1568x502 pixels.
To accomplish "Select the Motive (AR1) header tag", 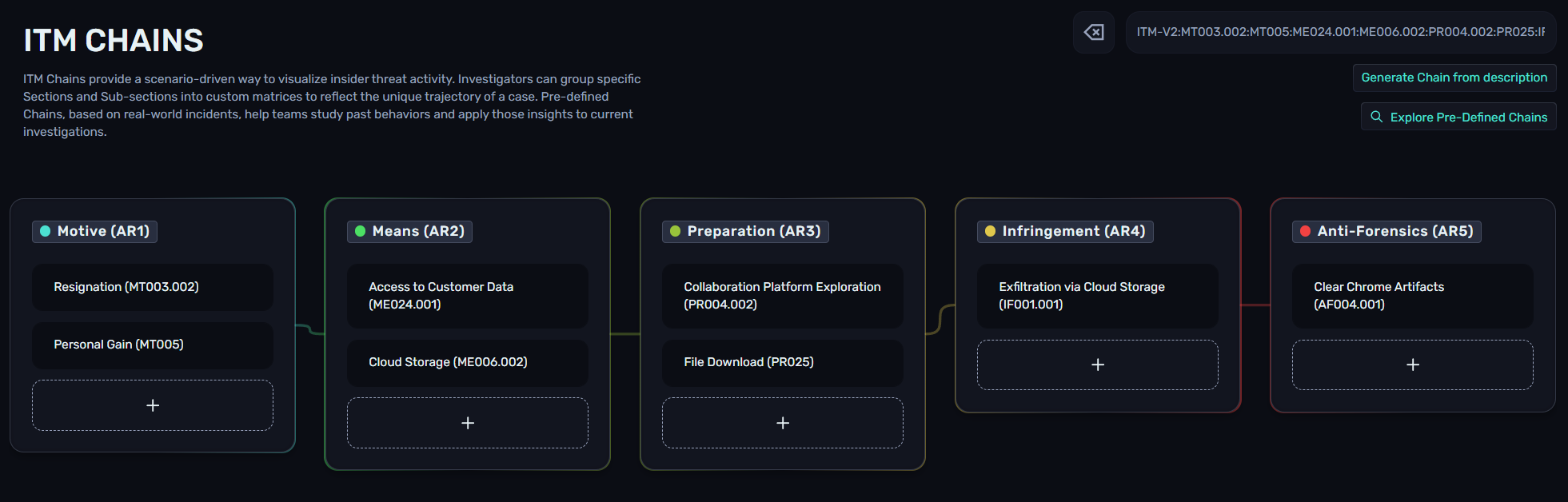I will (95, 231).
